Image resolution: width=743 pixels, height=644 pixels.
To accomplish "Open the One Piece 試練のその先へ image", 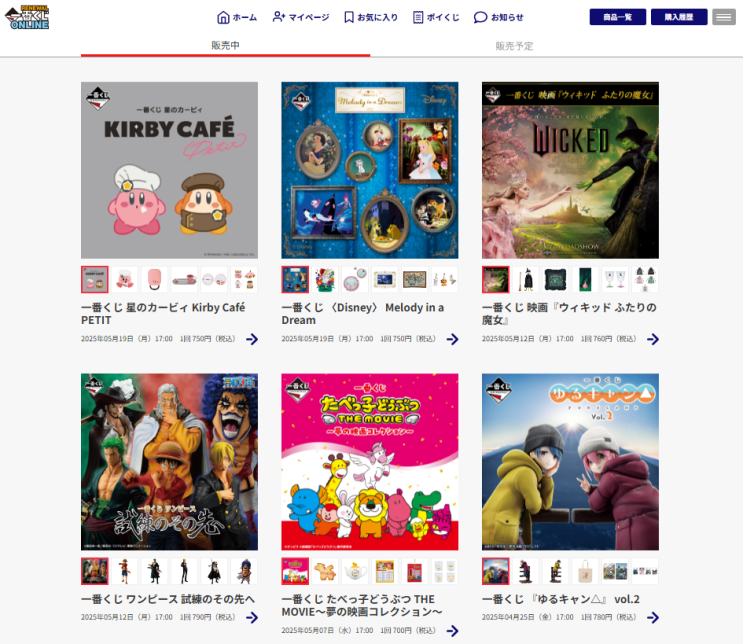I will click(x=170, y=462).
